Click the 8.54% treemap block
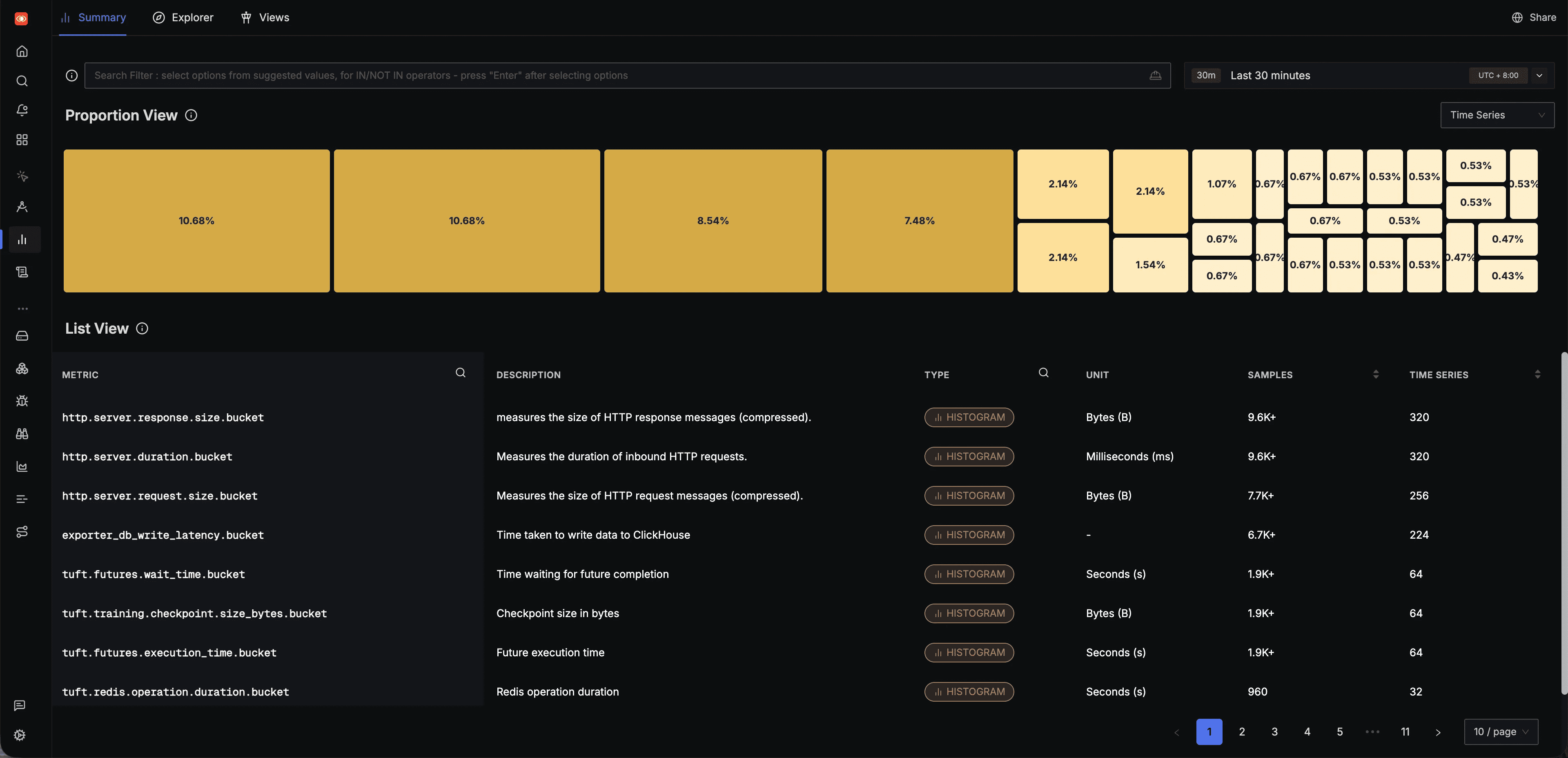Viewport: 1568px width, 758px height. [x=713, y=221]
